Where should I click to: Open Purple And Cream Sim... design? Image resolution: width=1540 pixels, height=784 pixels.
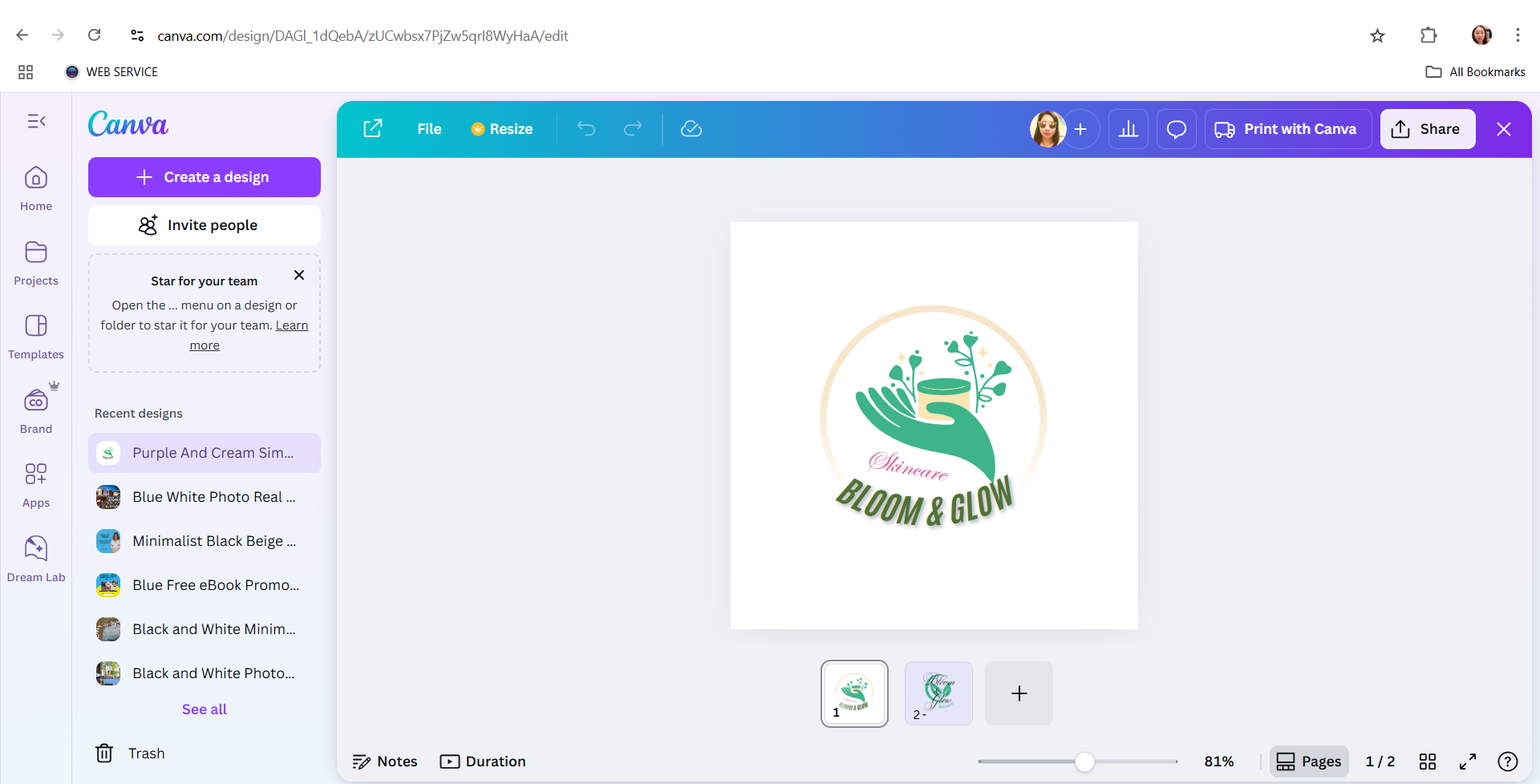click(205, 453)
